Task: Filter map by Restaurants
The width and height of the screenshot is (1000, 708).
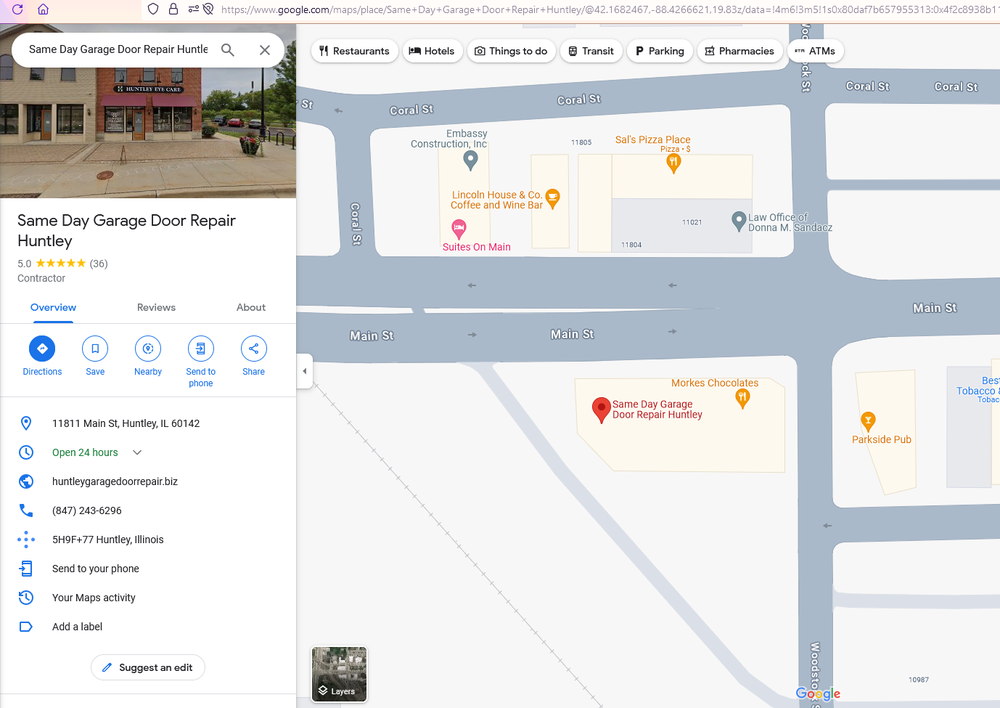Action: point(355,51)
